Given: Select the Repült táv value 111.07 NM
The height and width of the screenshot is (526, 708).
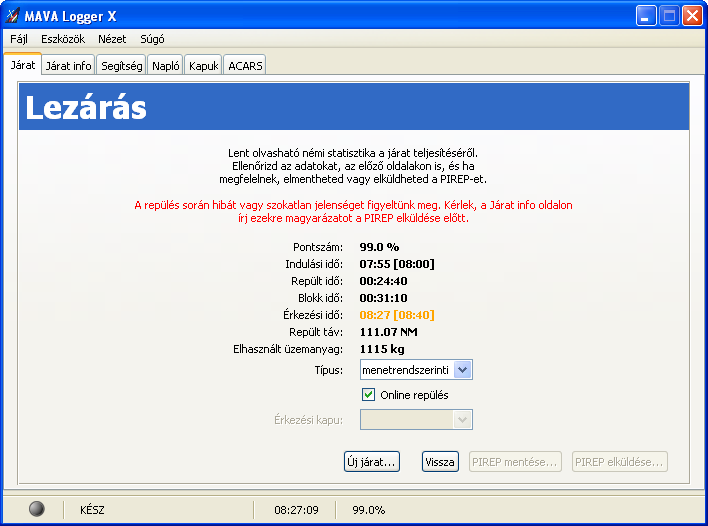Looking at the screenshot, I should point(388,332).
